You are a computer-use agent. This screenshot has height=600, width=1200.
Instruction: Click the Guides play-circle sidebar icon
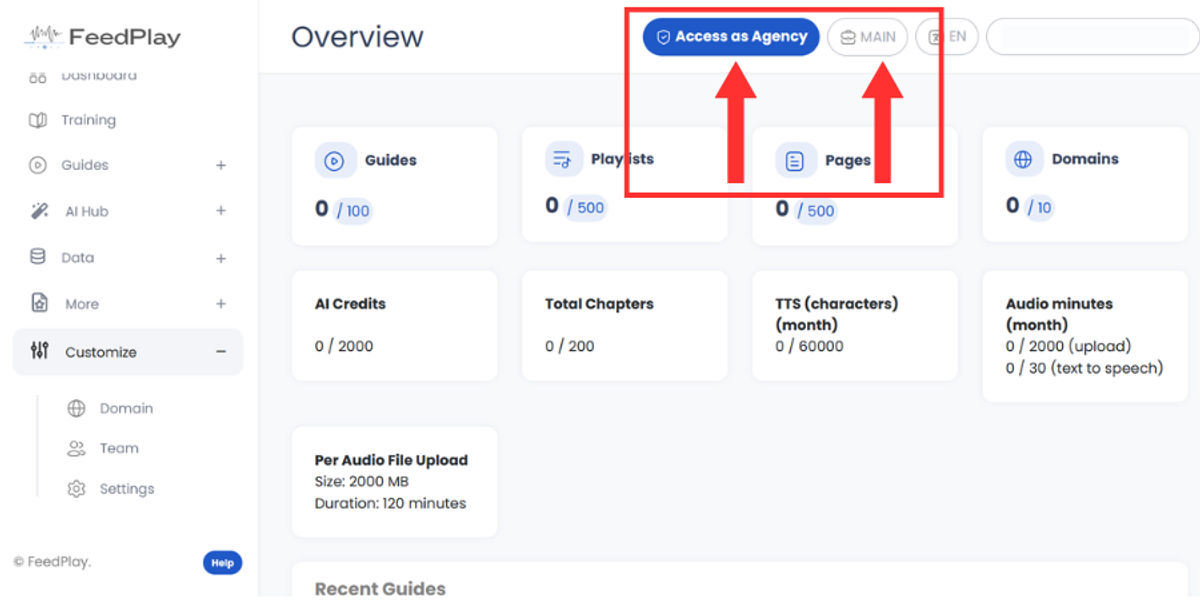point(38,165)
